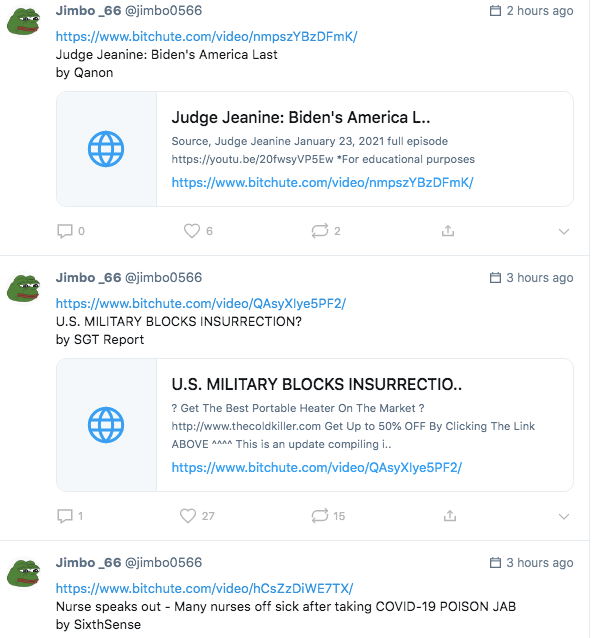
Task: Click the Pepe avatar on the third post
Action: [24, 573]
